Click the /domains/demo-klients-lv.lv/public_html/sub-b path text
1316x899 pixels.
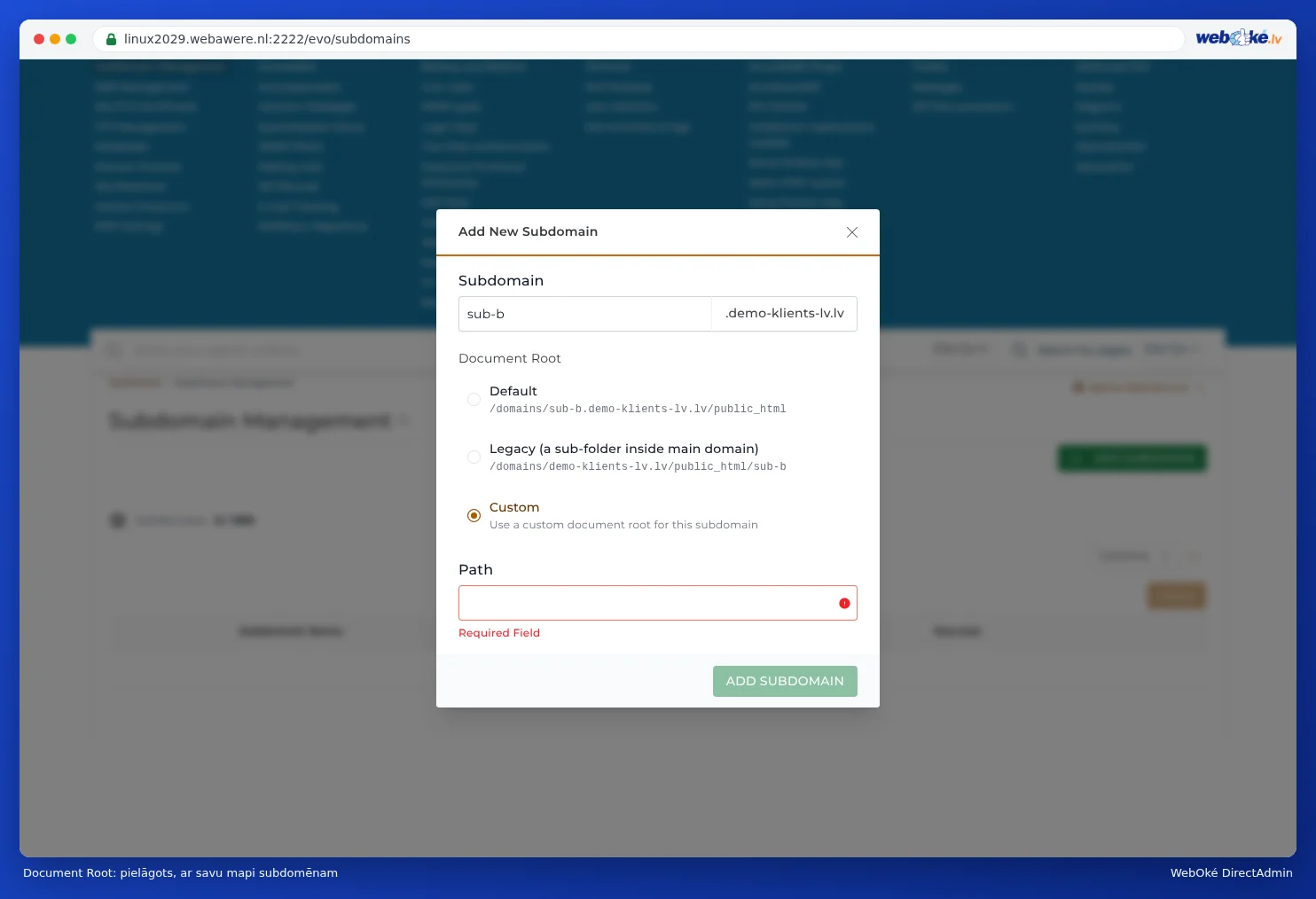[x=638, y=466]
